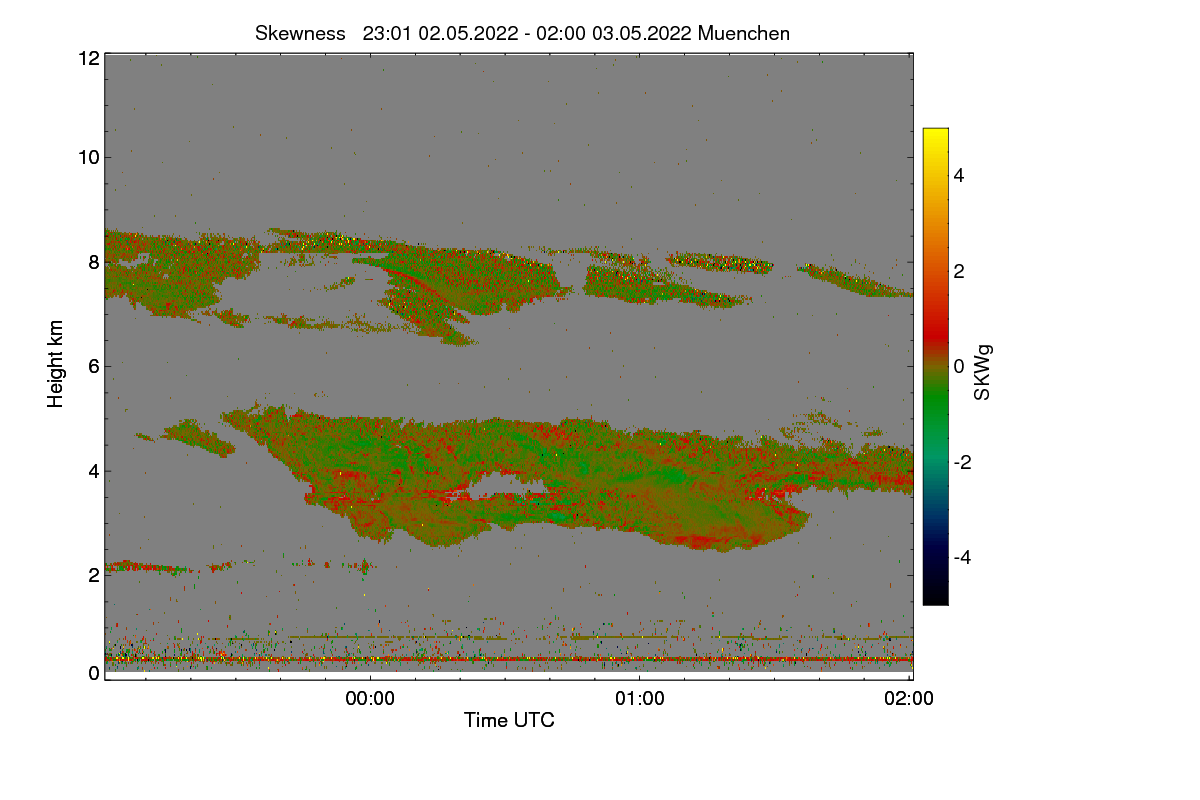The image size is (1200, 800).
Task: Click the height axis tick label '2'
Action: 93,574
